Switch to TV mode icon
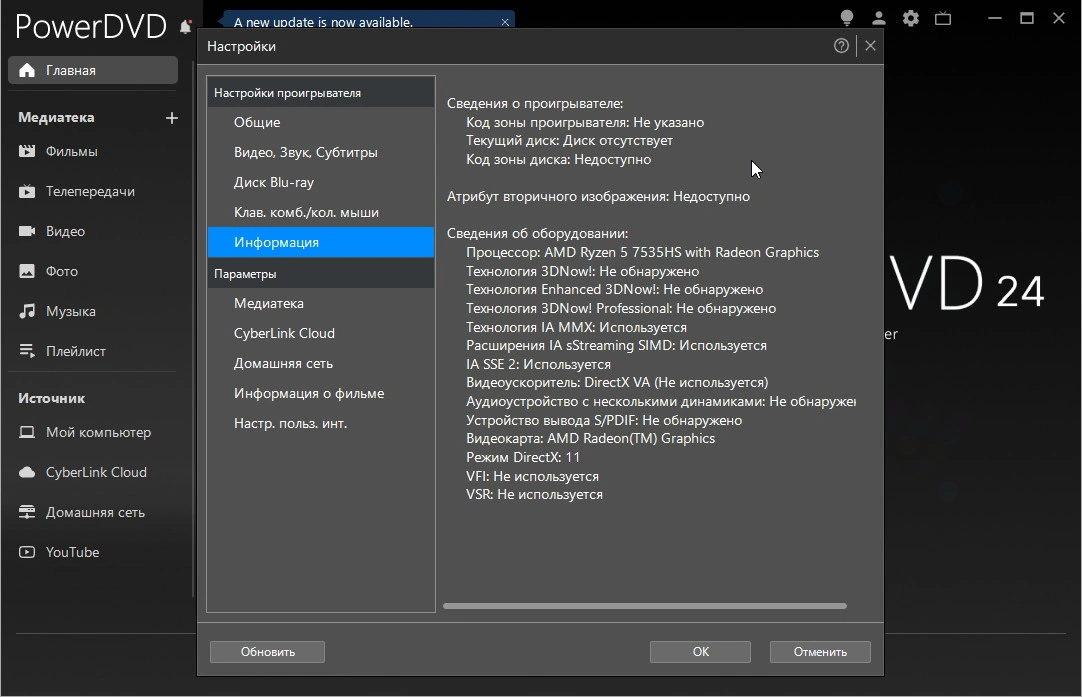The width and height of the screenshot is (1082, 697). pos(942,18)
